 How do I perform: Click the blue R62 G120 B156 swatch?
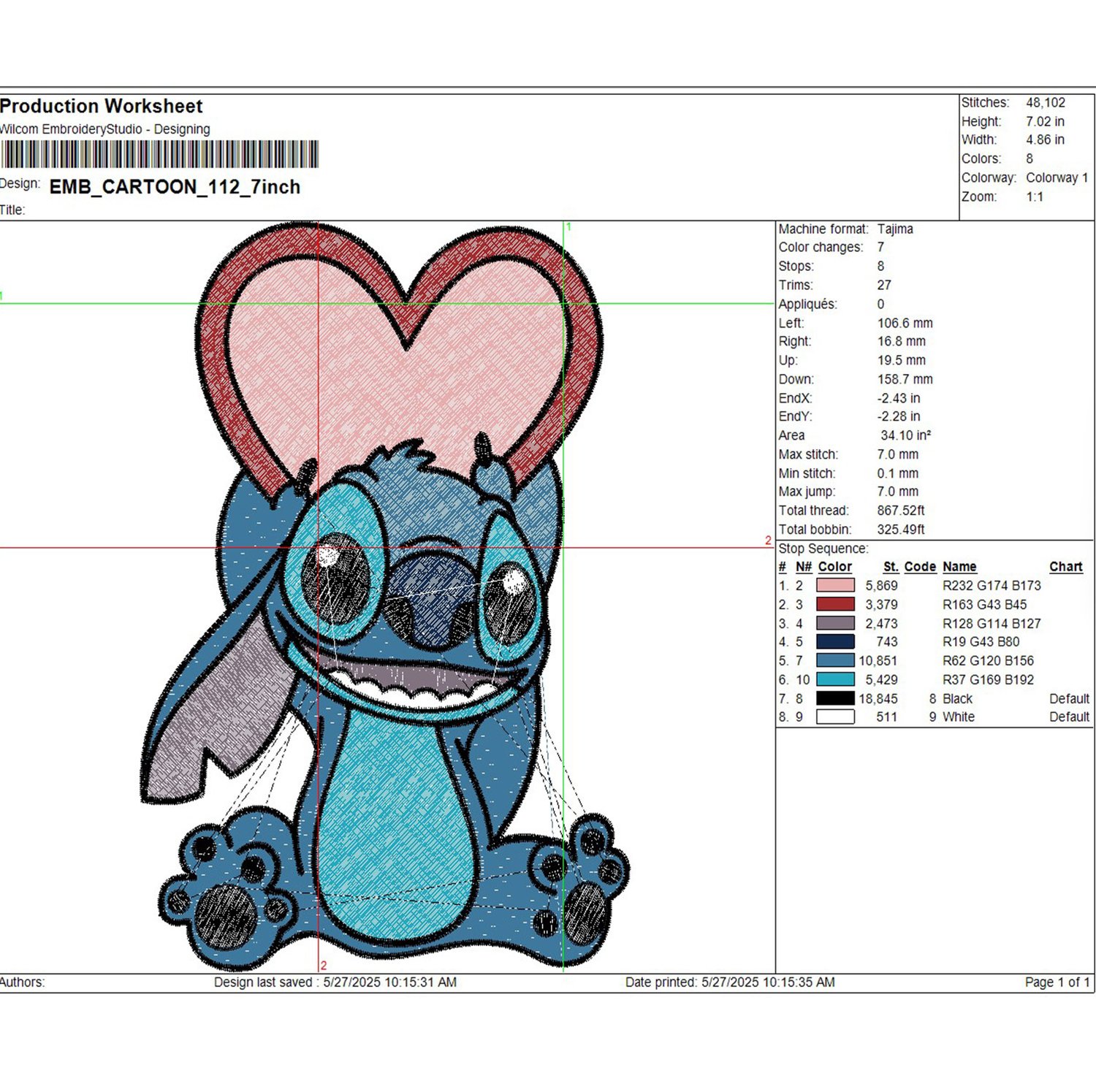pyautogui.click(x=835, y=660)
